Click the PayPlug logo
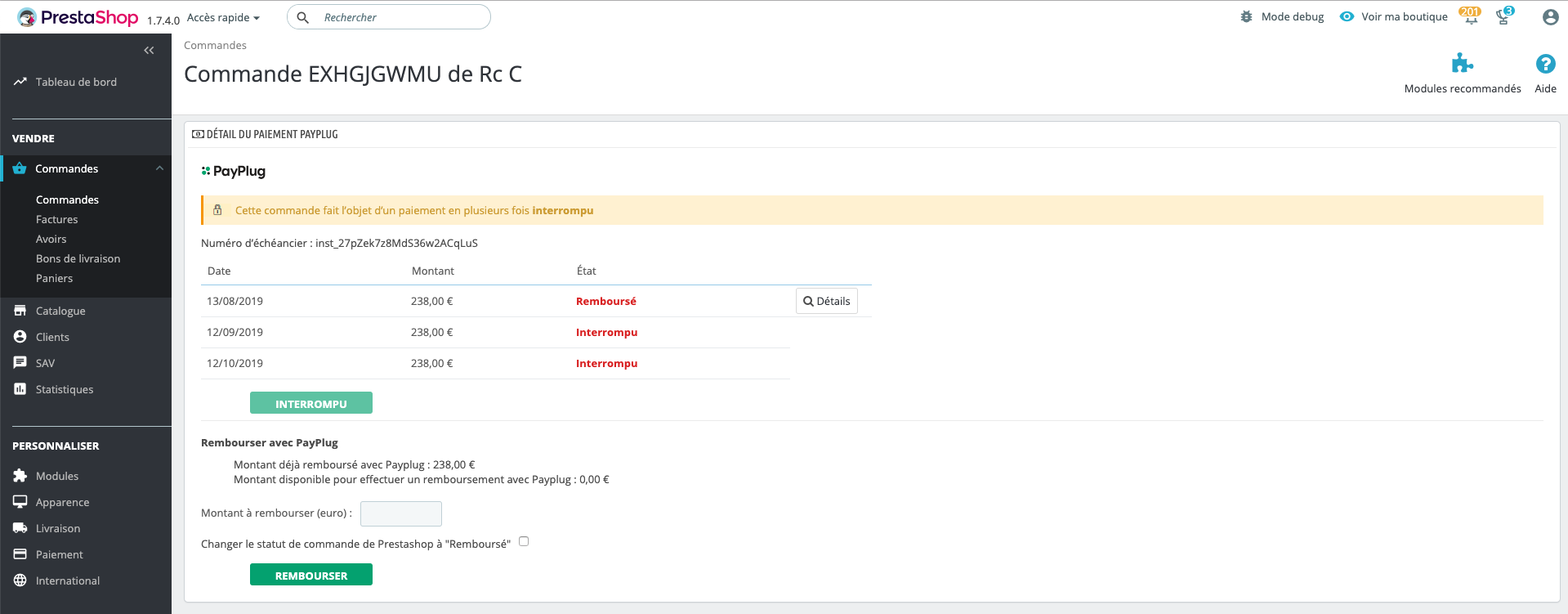The image size is (1568, 614). point(234,171)
